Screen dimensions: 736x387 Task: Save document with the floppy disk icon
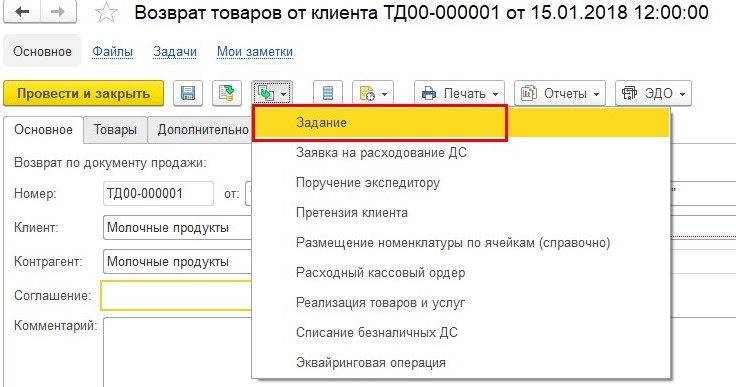tap(188, 93)
